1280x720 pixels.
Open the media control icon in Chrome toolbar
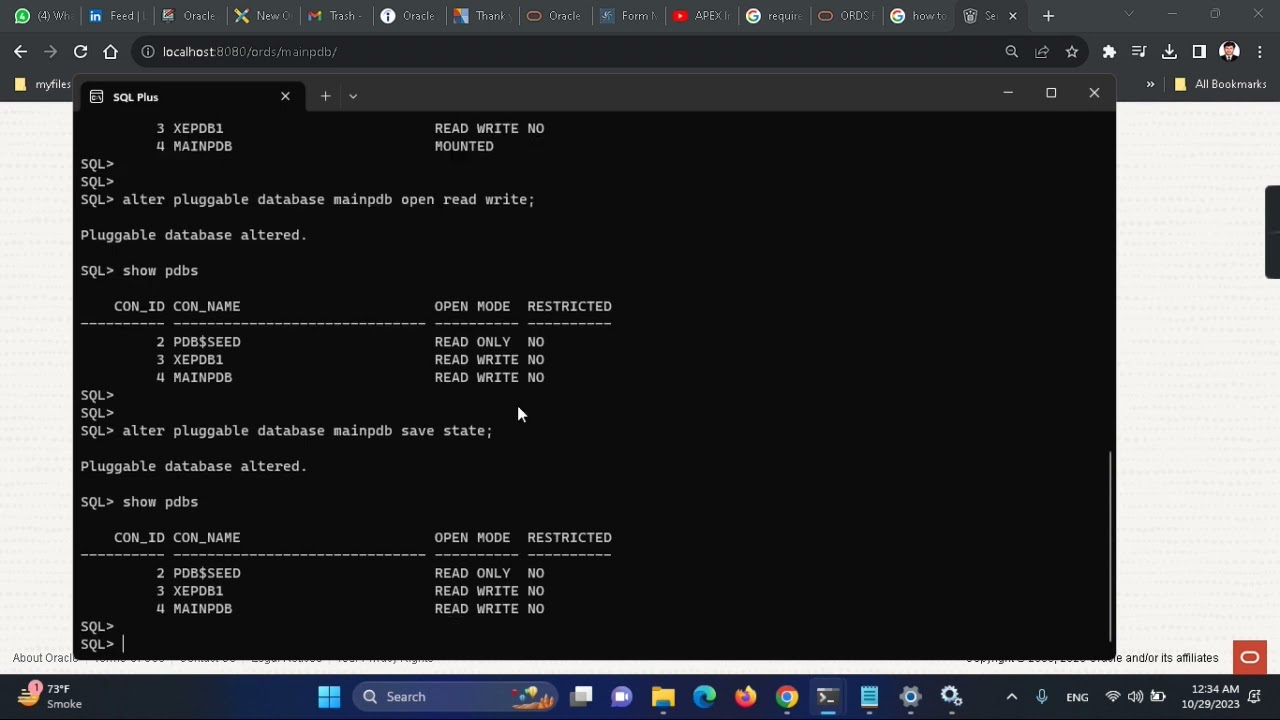pyautogui.click(x=1139, y=51)
